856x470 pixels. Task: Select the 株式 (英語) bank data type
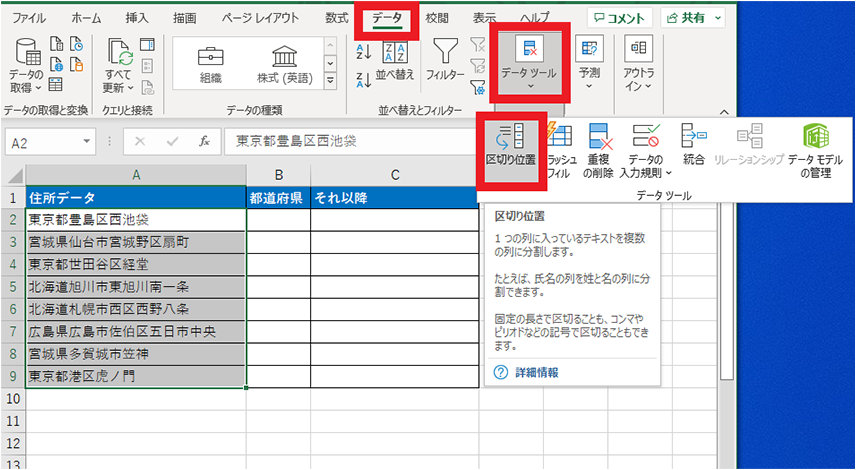(x=284, y=64)
